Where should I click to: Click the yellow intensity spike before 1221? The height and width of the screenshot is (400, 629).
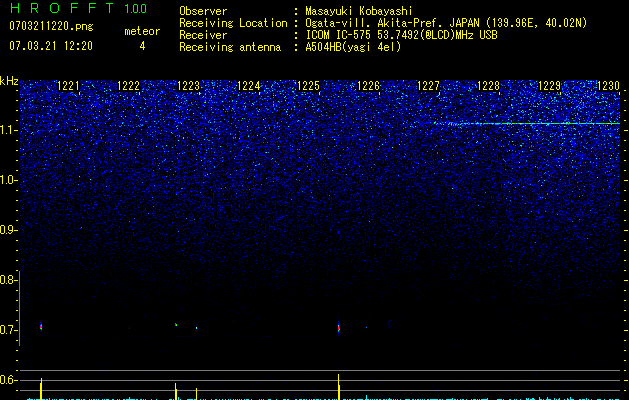click(x=41, y=389)
